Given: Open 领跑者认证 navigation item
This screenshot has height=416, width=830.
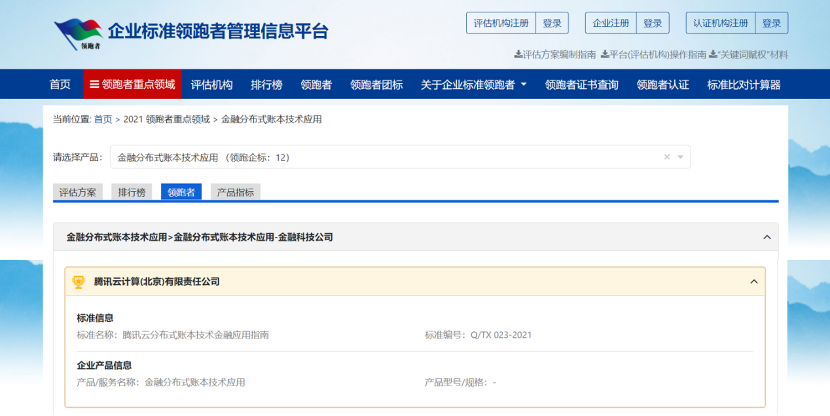Looking at the screenshot, I should (663, 84).
